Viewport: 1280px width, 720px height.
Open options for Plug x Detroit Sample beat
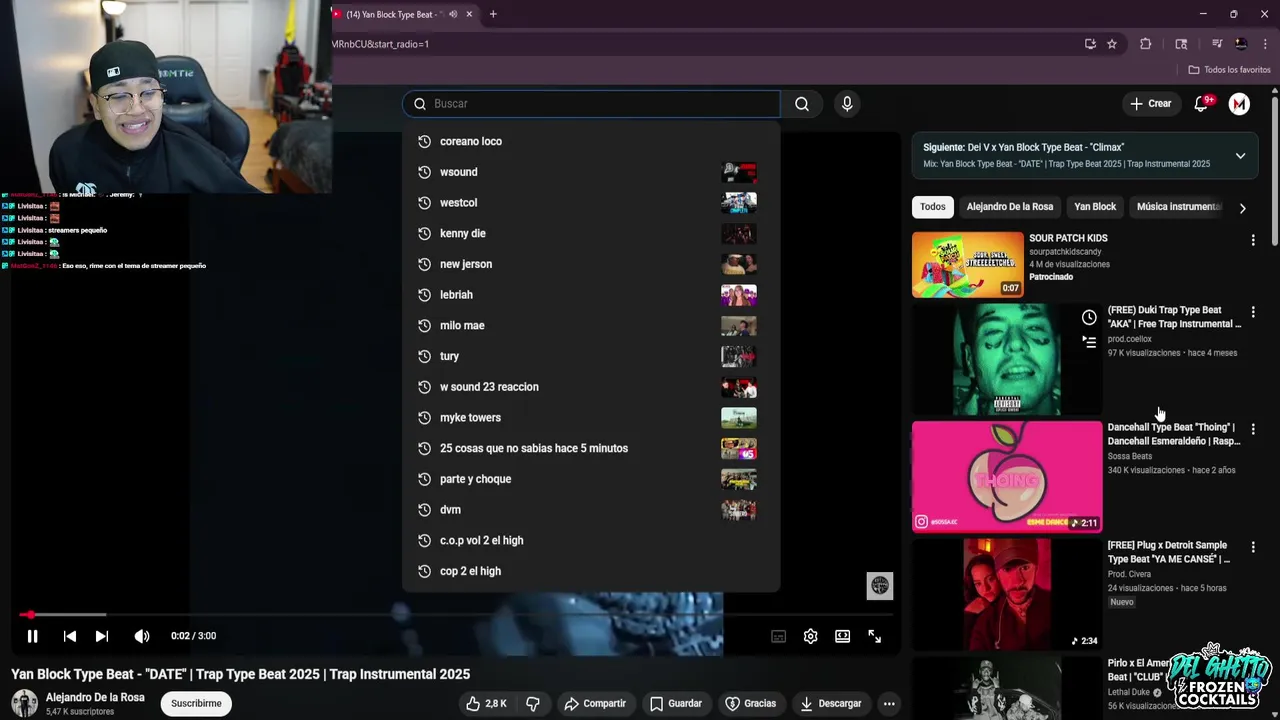1253,547
